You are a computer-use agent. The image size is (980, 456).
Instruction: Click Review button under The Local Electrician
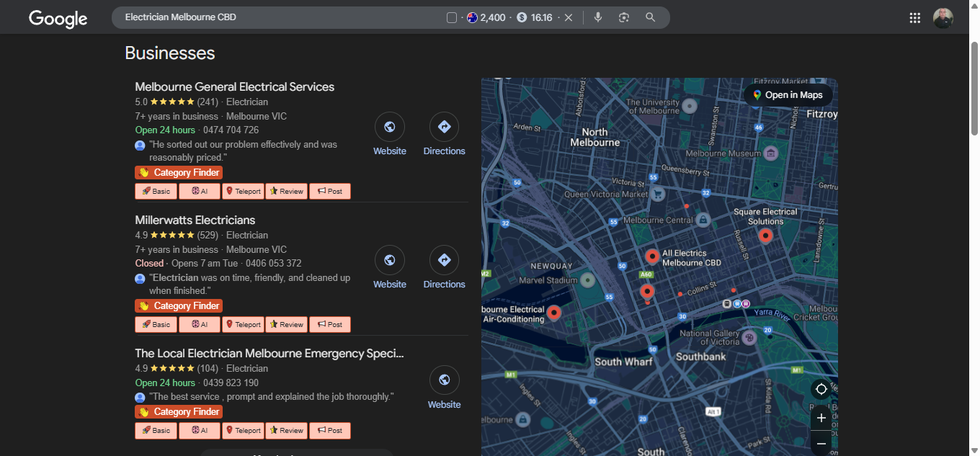click(286, 430)
